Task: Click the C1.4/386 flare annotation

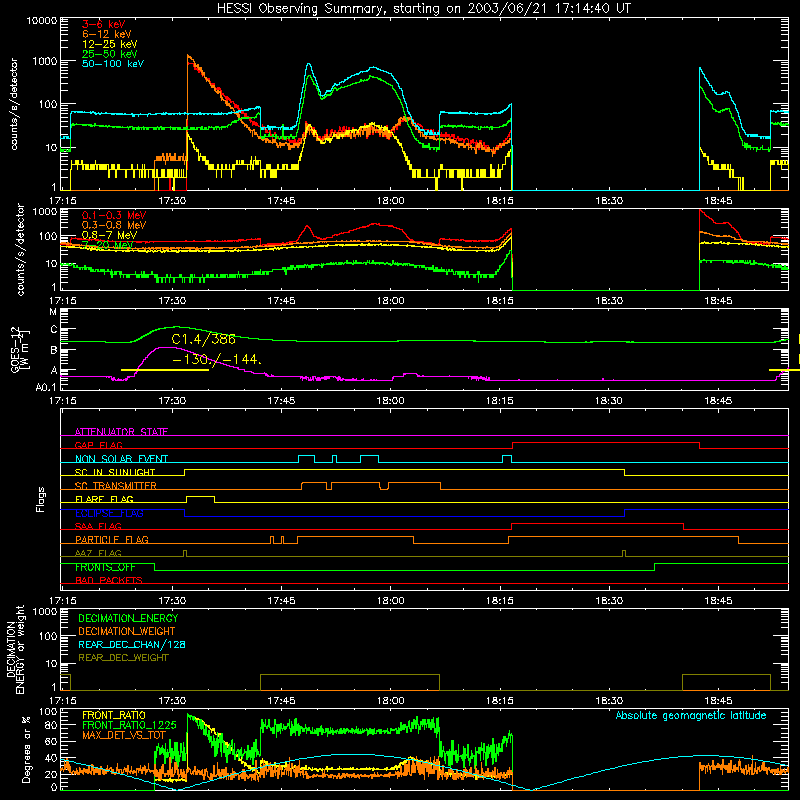Action: click(x=204, y=339)
